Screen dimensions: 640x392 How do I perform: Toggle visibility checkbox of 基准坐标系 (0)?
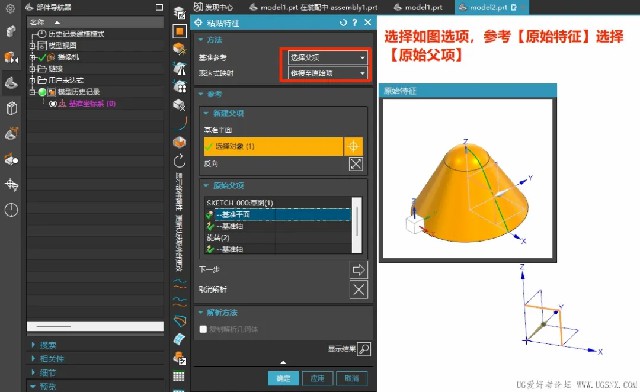pyautogui.click(x=52, y=104)
